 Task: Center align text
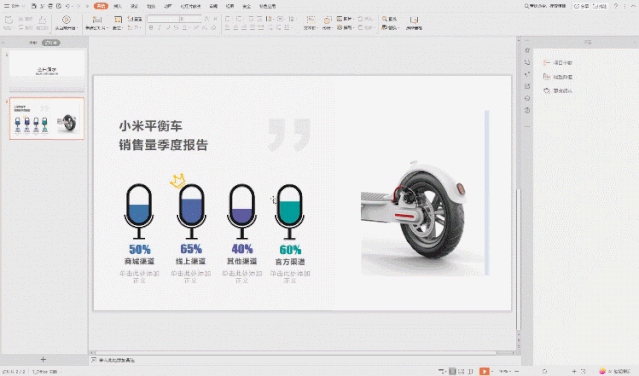[x=236, y=28]
